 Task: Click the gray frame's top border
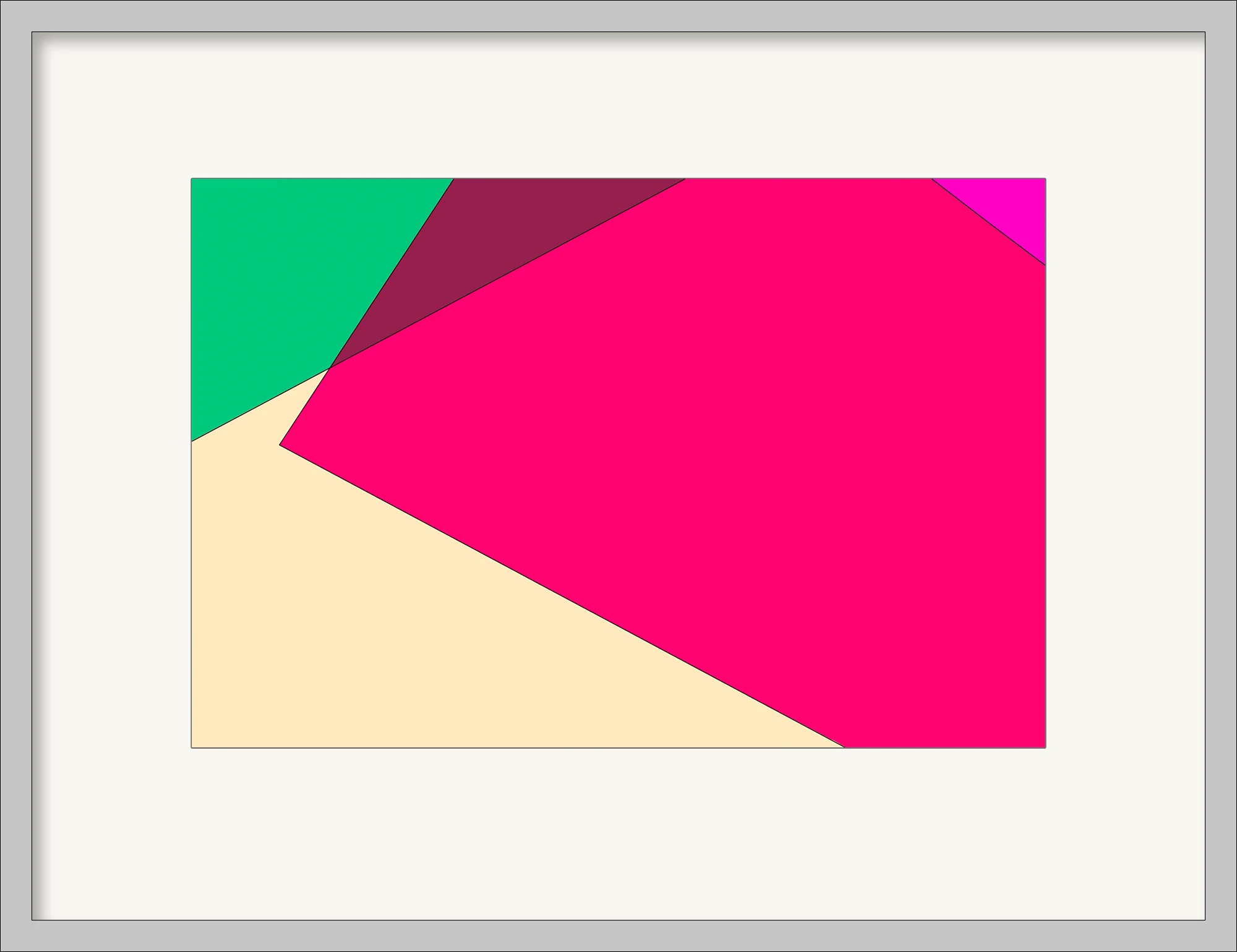(618, 15)
